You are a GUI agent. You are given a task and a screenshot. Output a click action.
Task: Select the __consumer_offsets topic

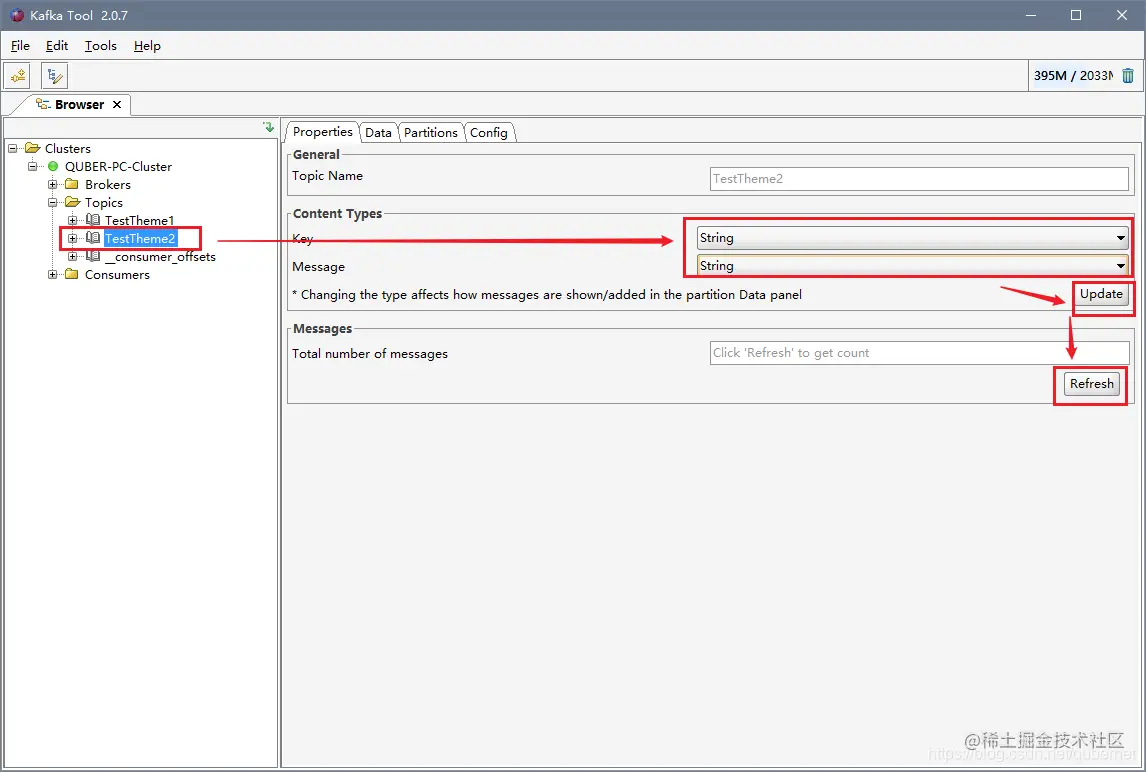(x=160, y=257)
